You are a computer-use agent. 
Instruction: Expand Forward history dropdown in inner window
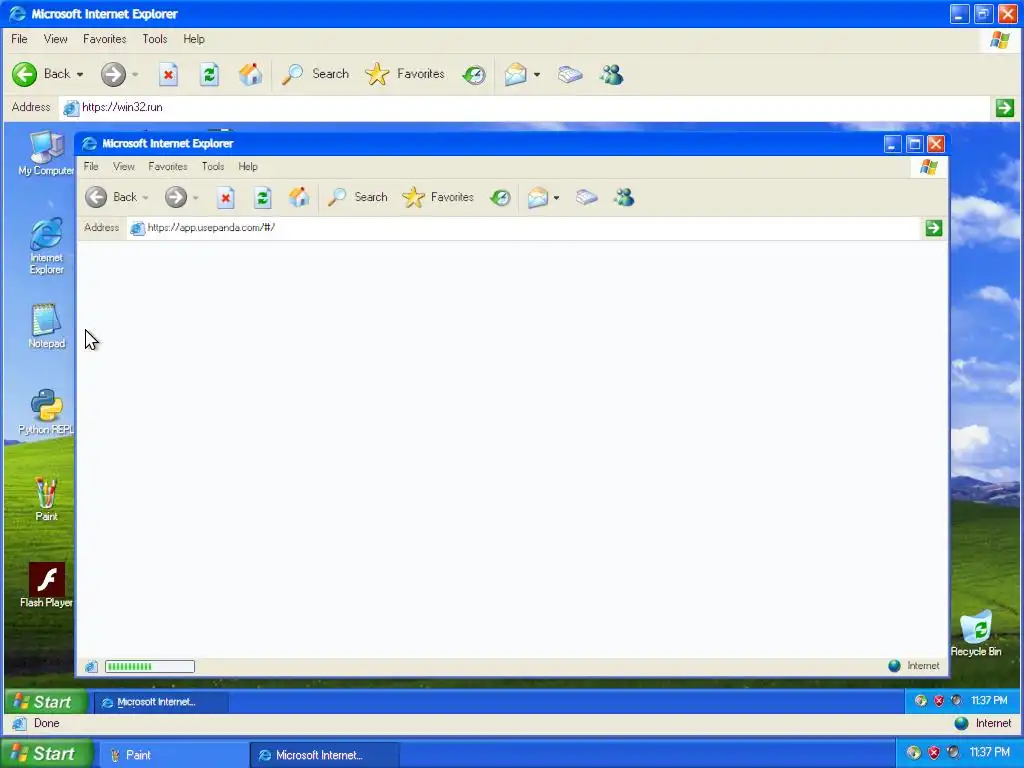click(x=195, y=198)
